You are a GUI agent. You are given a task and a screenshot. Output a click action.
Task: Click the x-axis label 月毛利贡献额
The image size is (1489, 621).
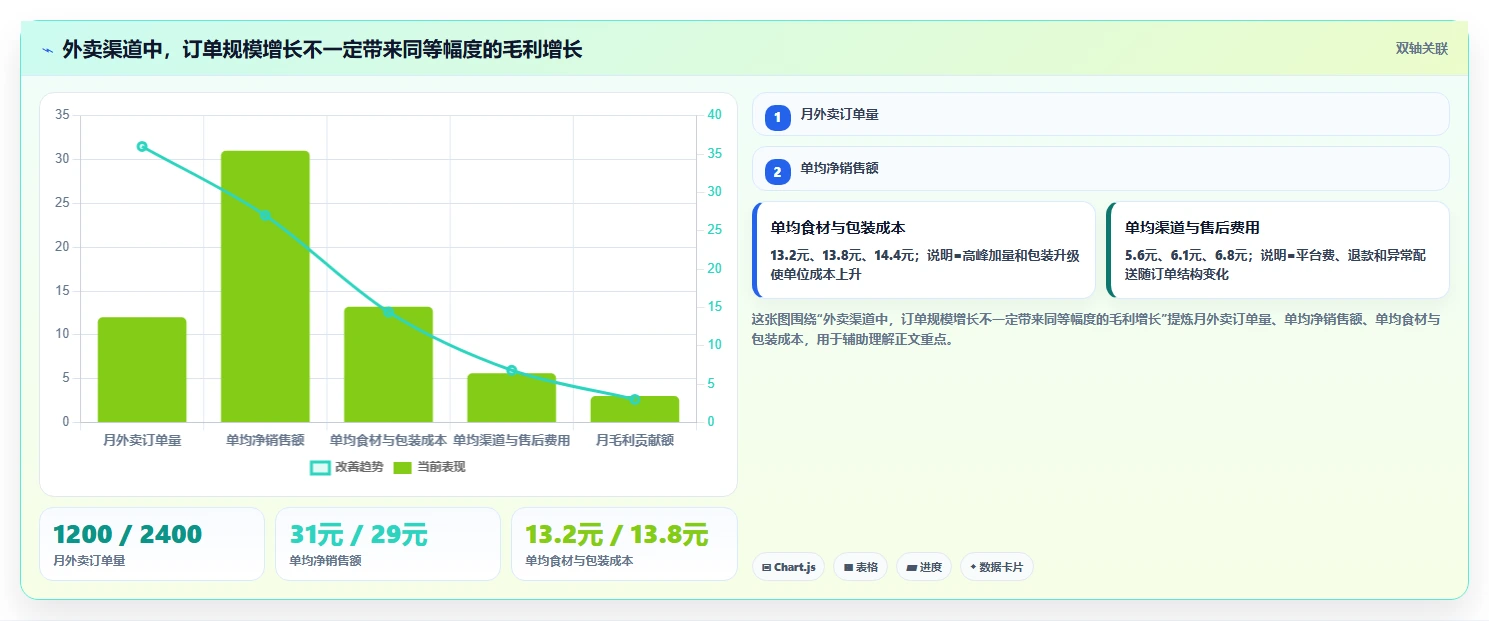(x=634, y=440)
